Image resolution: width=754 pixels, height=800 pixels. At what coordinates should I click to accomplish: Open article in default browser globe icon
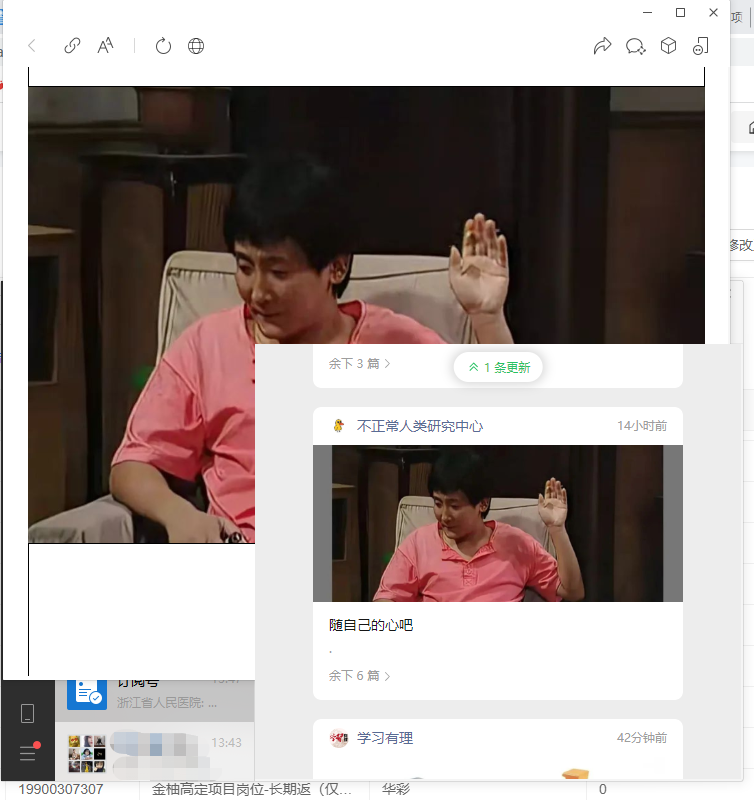click(196, 46)
